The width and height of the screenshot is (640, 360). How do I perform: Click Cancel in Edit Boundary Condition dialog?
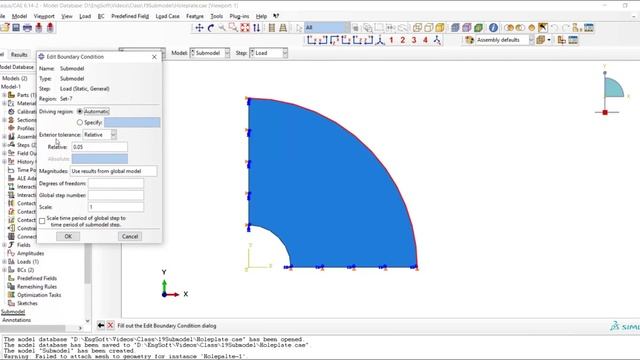point(130,236)
